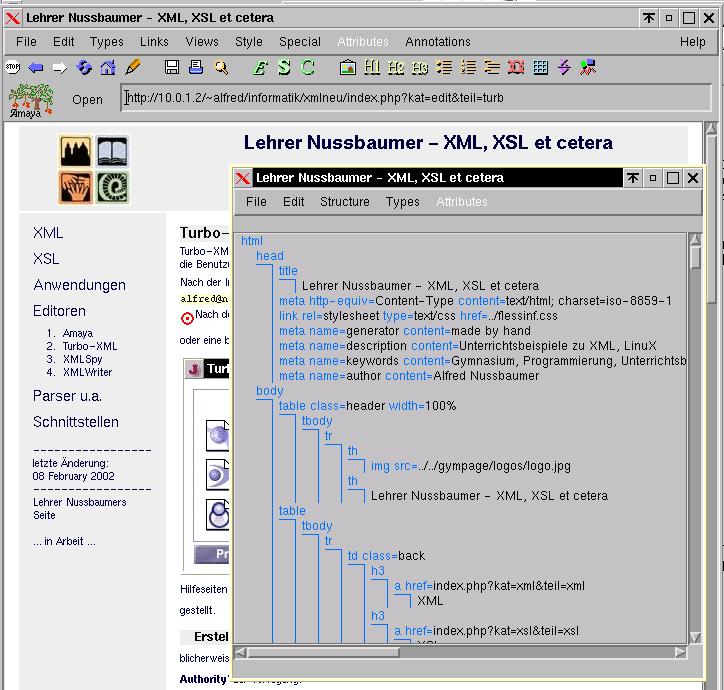Apply Heading 3 with the H3 icon
The width and height of the screenshot is (724, 690).
420,68
